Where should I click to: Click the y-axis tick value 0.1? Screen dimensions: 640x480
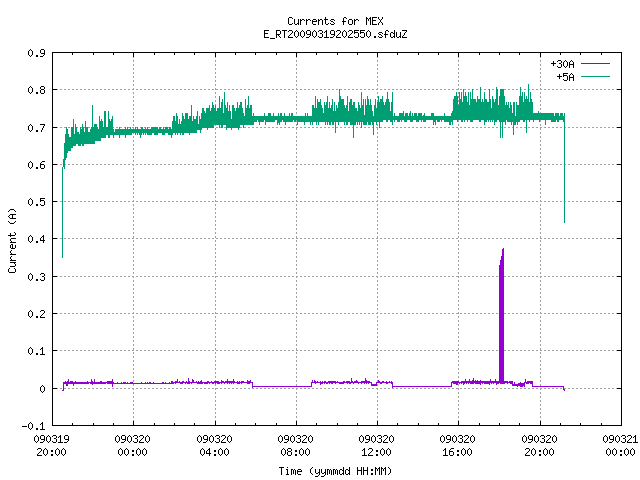(x=36, y=351)
